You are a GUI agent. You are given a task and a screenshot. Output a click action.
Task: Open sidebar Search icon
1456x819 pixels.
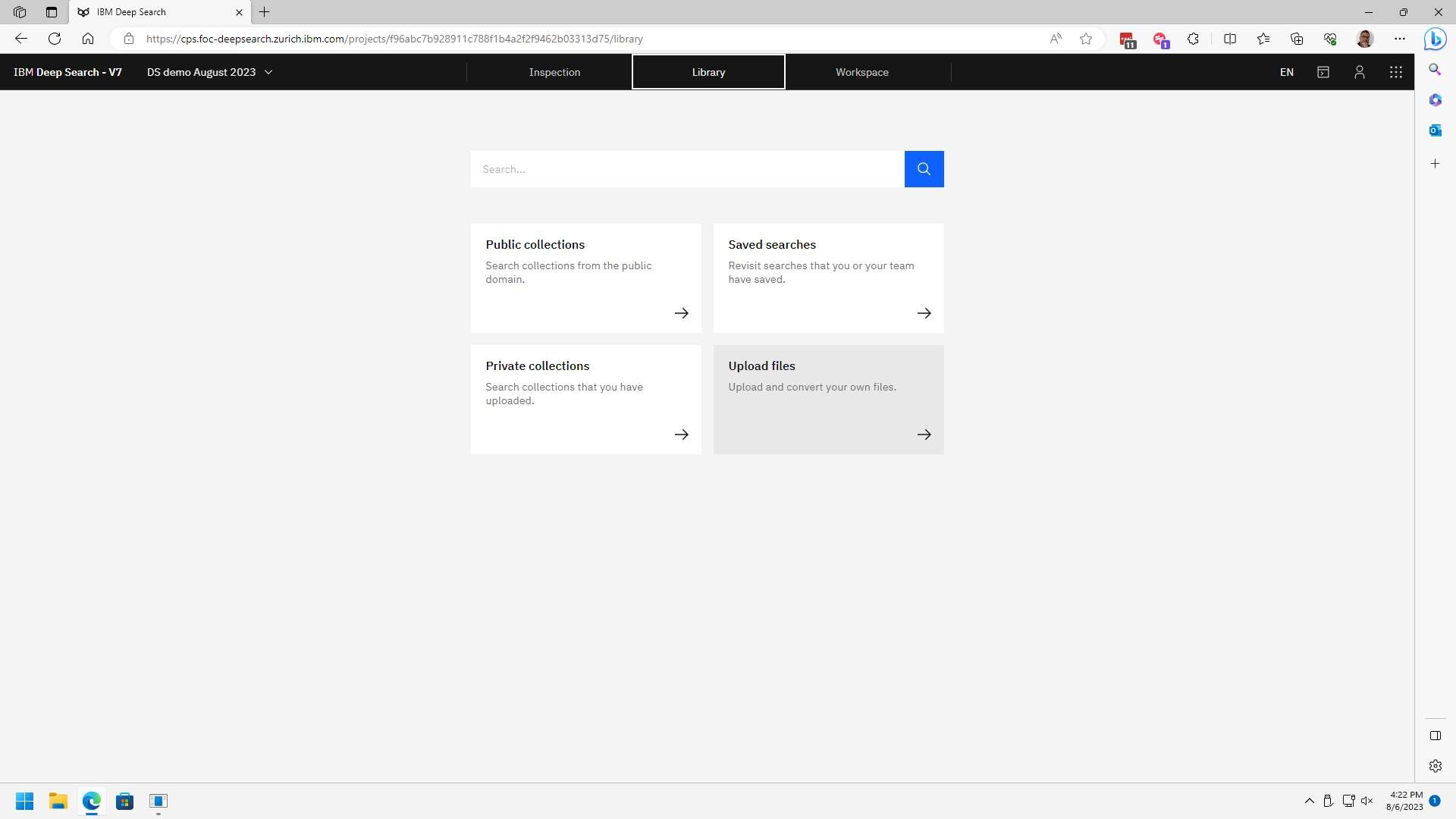click(1435, 70)
